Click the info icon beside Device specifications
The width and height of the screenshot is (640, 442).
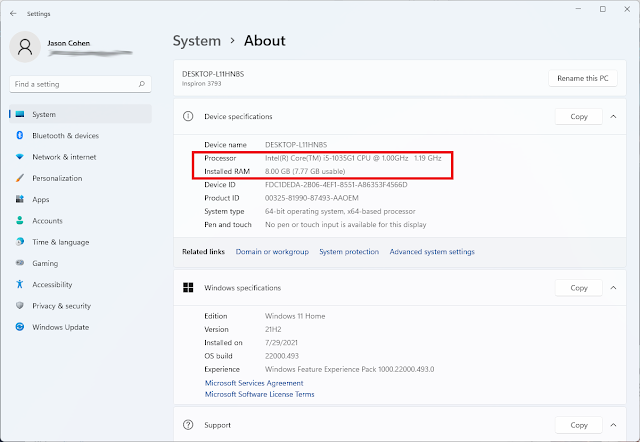[x=188, y=116]
